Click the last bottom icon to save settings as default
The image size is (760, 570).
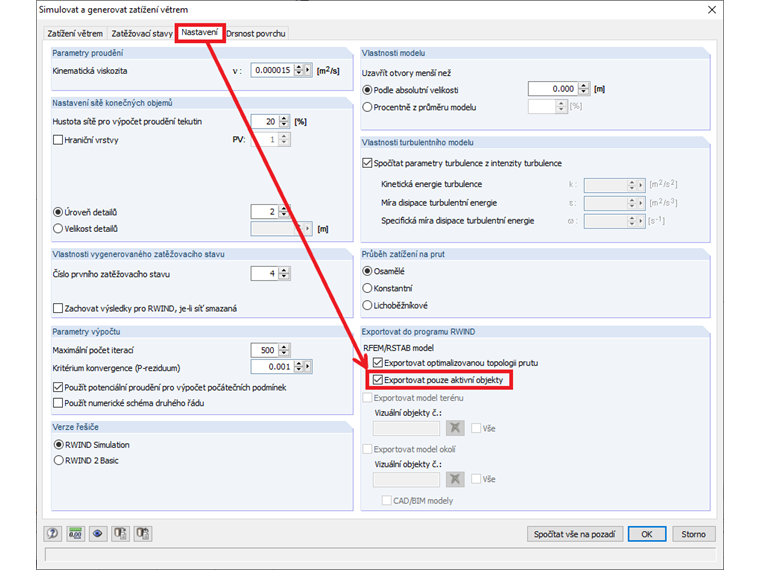pyautogui.click(x=142, y=534)
